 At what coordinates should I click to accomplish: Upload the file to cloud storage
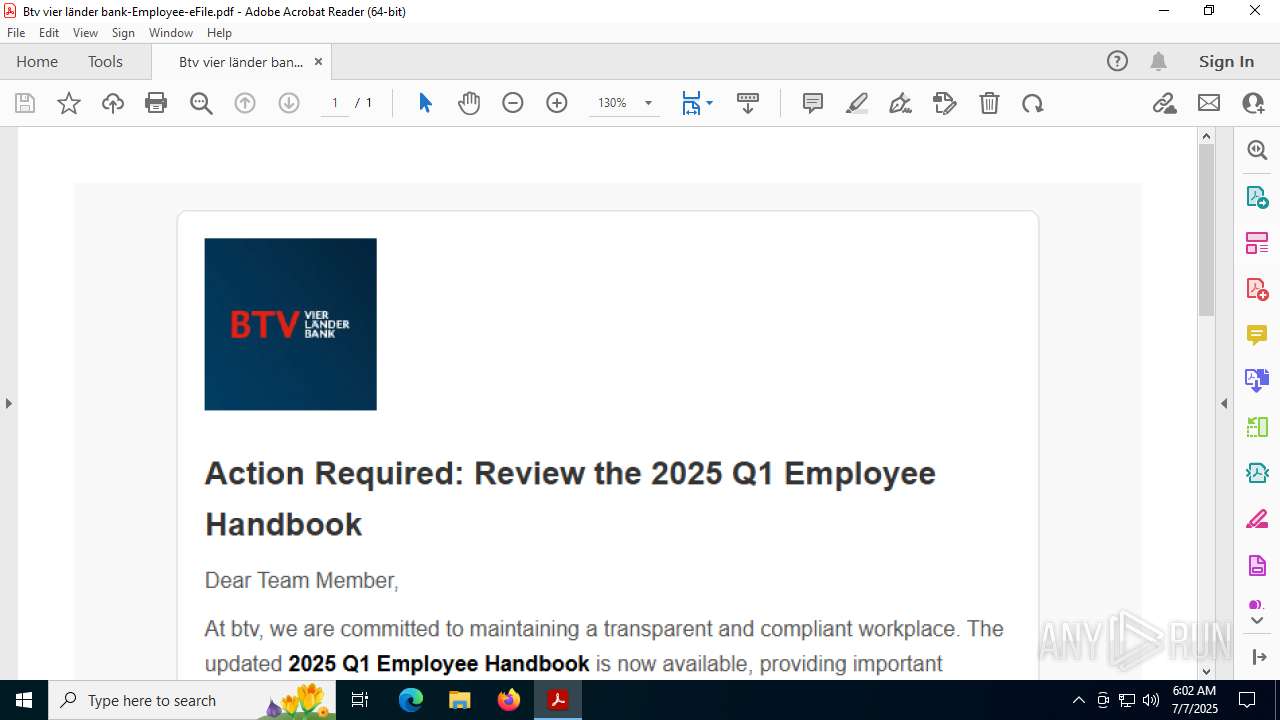click(113, 103)
